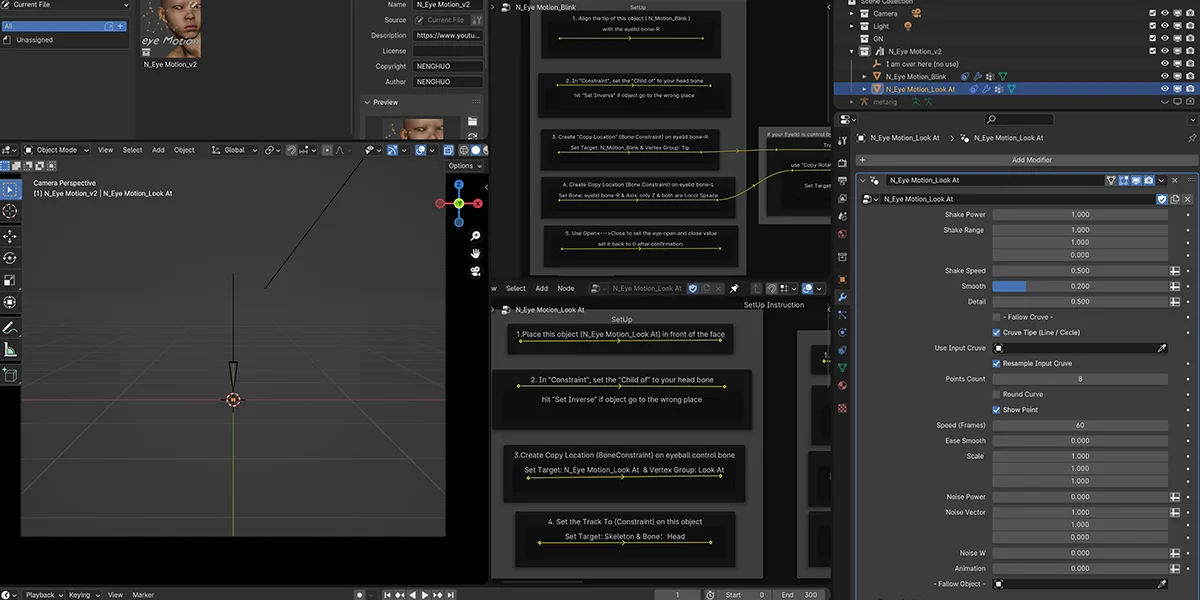Open the Node menu in the node editor
Screen dimensions: 1200x600
pos(566,288)
